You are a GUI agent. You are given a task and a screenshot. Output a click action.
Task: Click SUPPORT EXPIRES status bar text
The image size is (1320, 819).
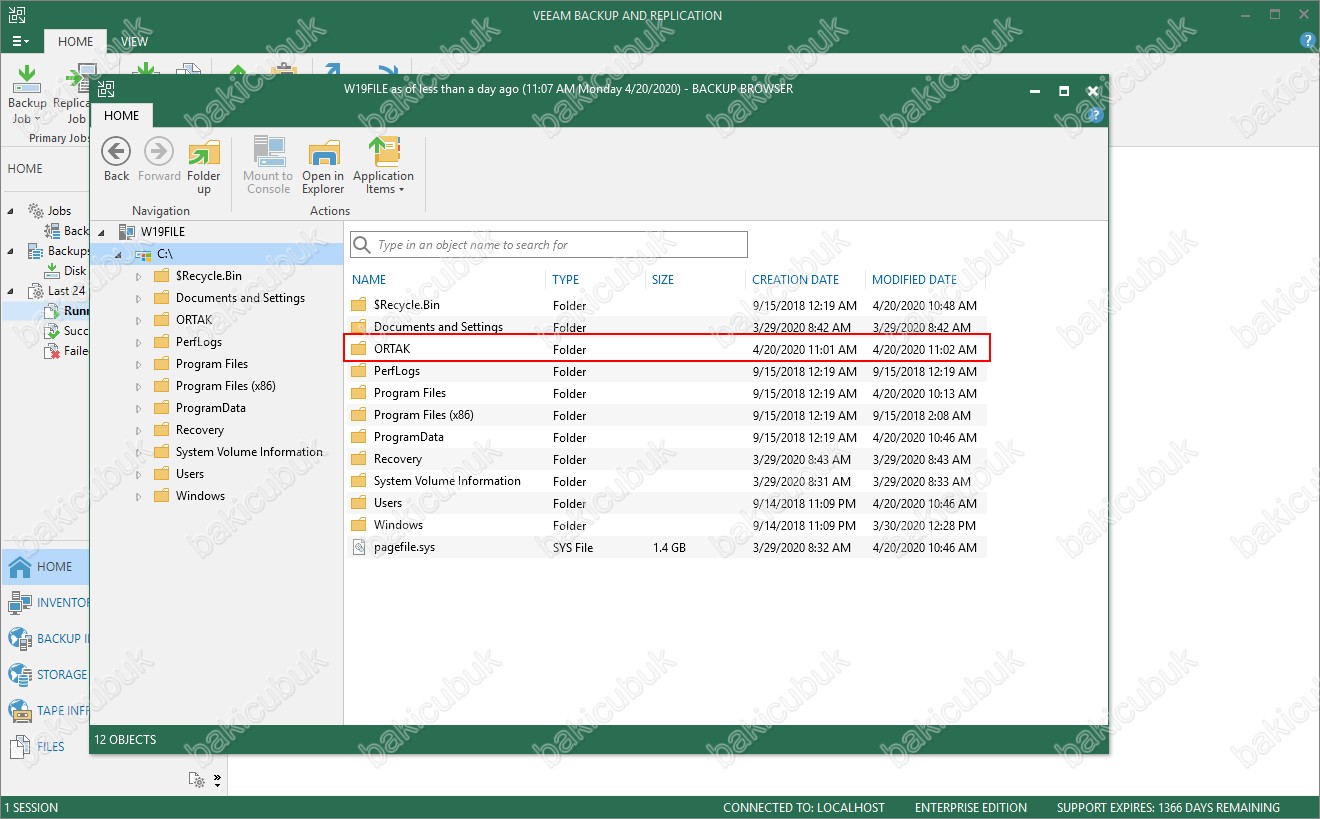point(1168,808)
